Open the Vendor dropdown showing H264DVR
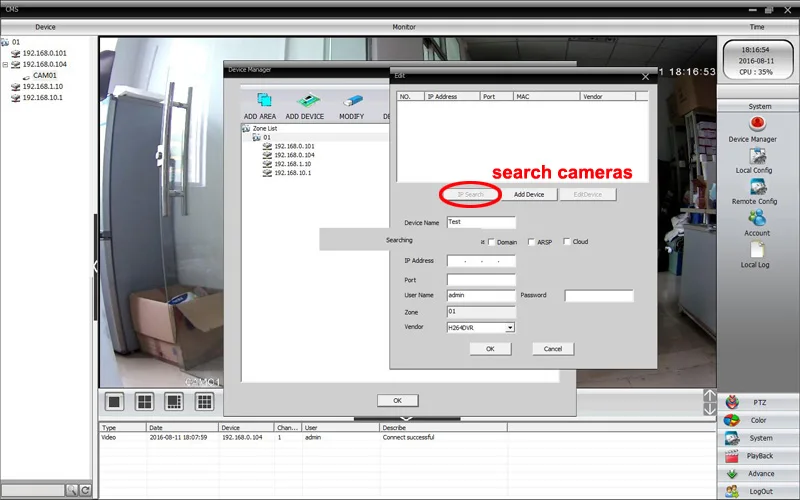 pyautogui.click(x=509, y=327)
